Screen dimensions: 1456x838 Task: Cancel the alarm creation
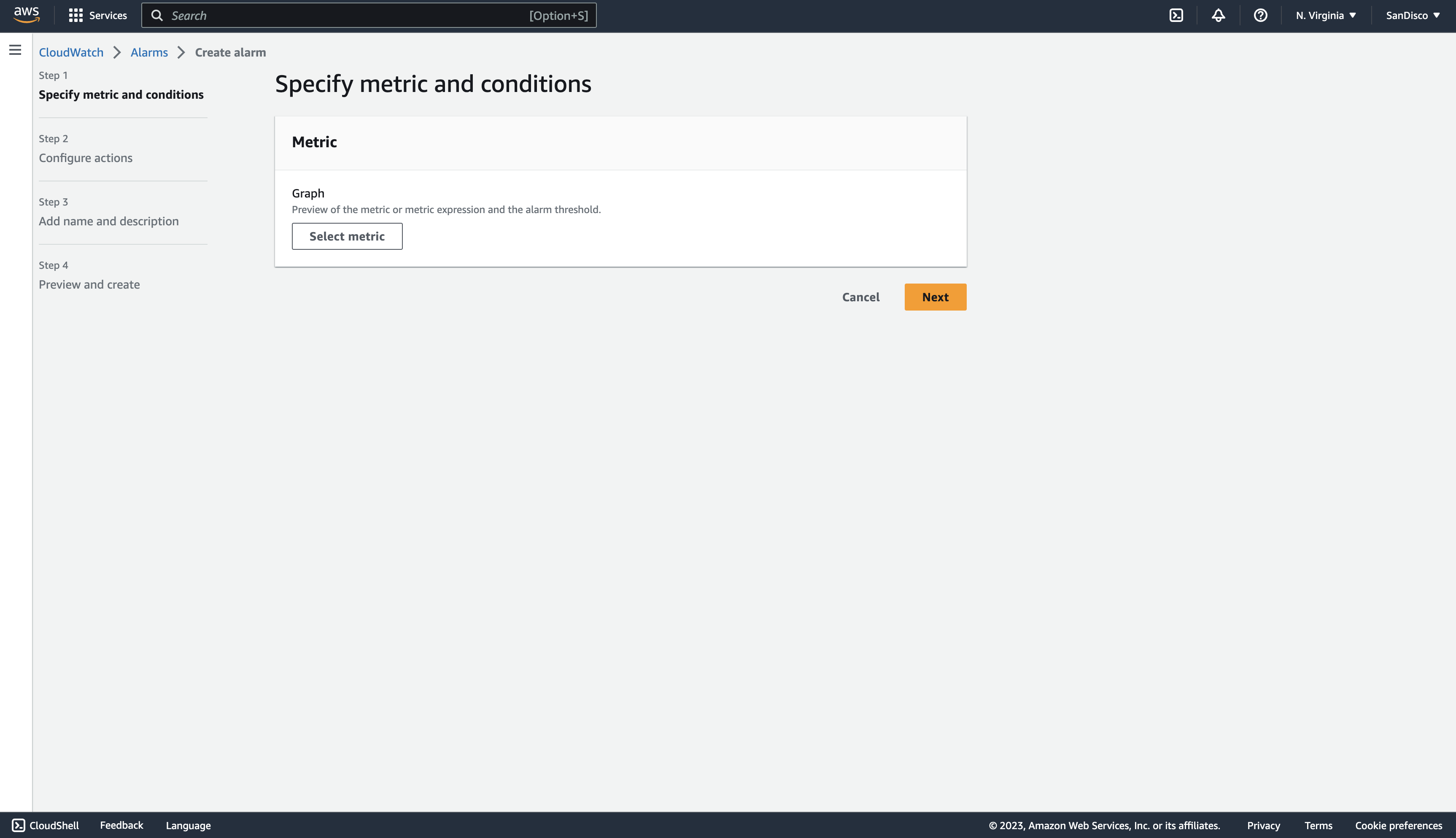[860, 297]
